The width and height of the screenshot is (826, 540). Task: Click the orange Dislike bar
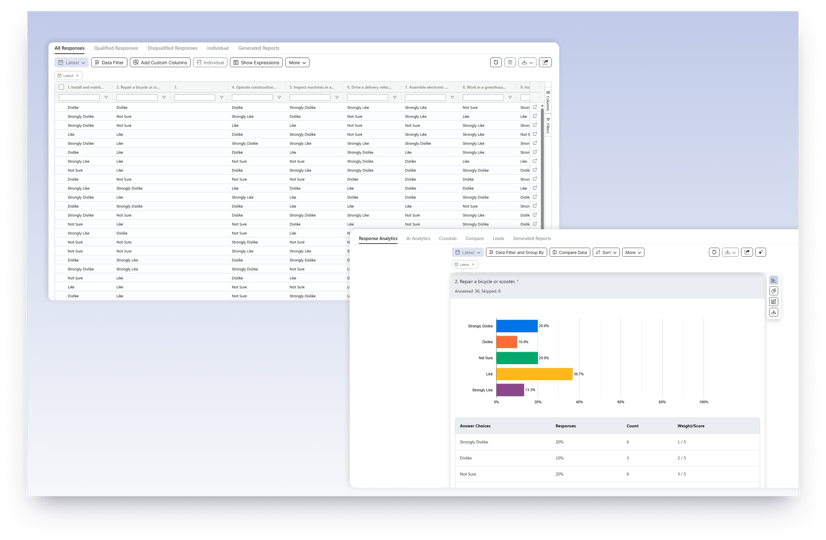507,342
